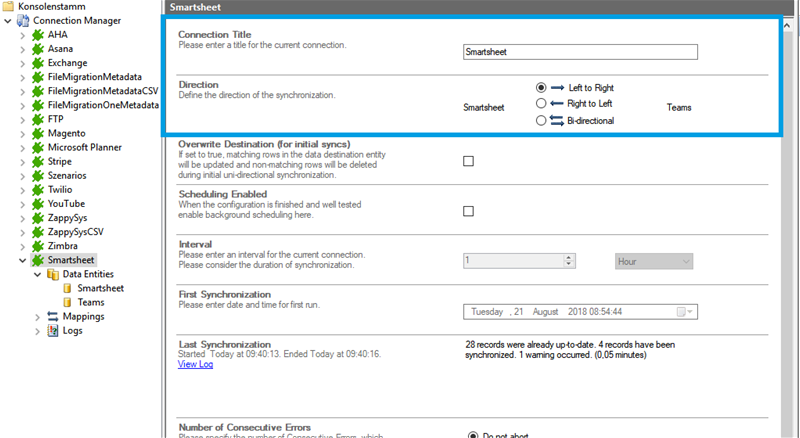Click the Teams data entity cylinder icon
This screenshot has height=438, width=800.
point(68,302)
